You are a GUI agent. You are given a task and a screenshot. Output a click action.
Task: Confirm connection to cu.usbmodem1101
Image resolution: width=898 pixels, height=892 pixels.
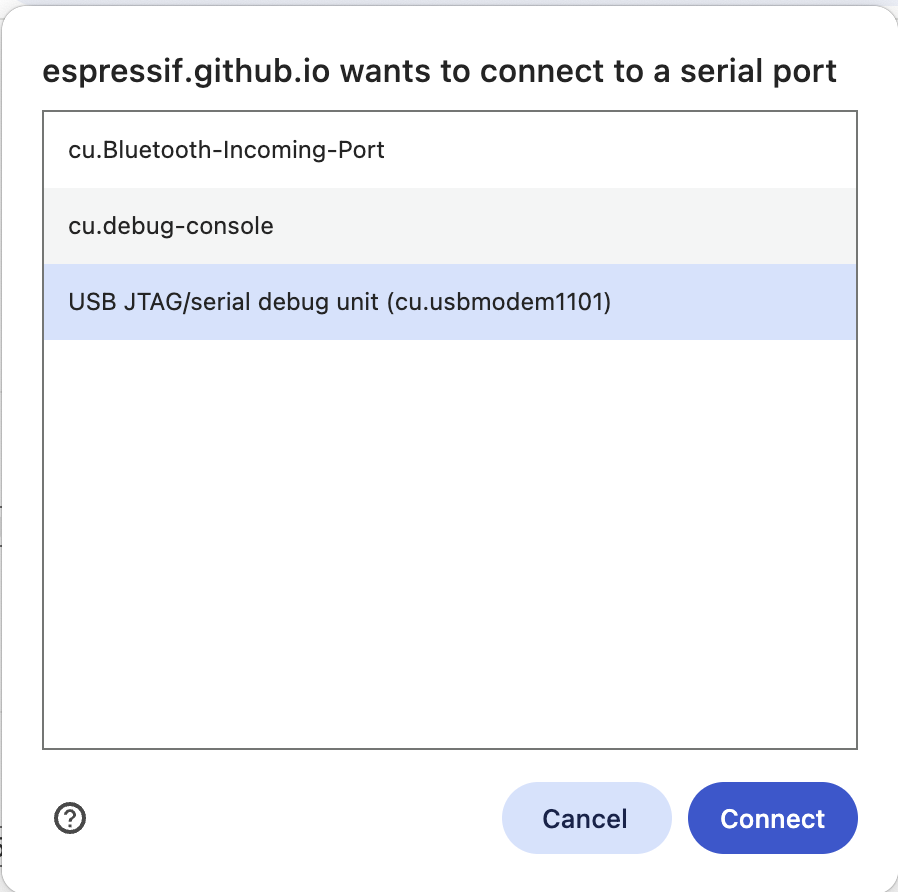pyautogui.click(x=772, y=818)
